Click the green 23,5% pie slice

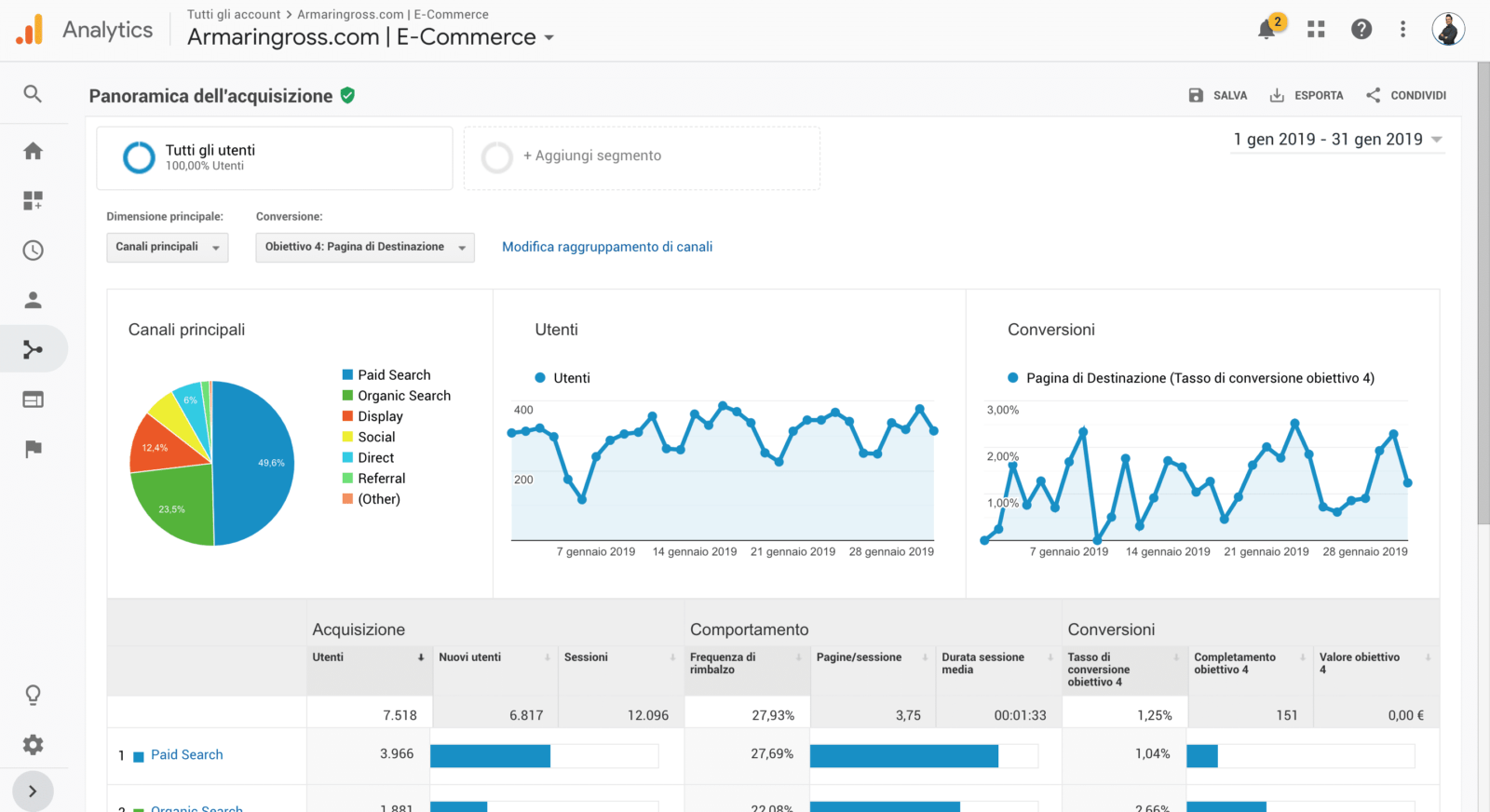pos(177,503)
